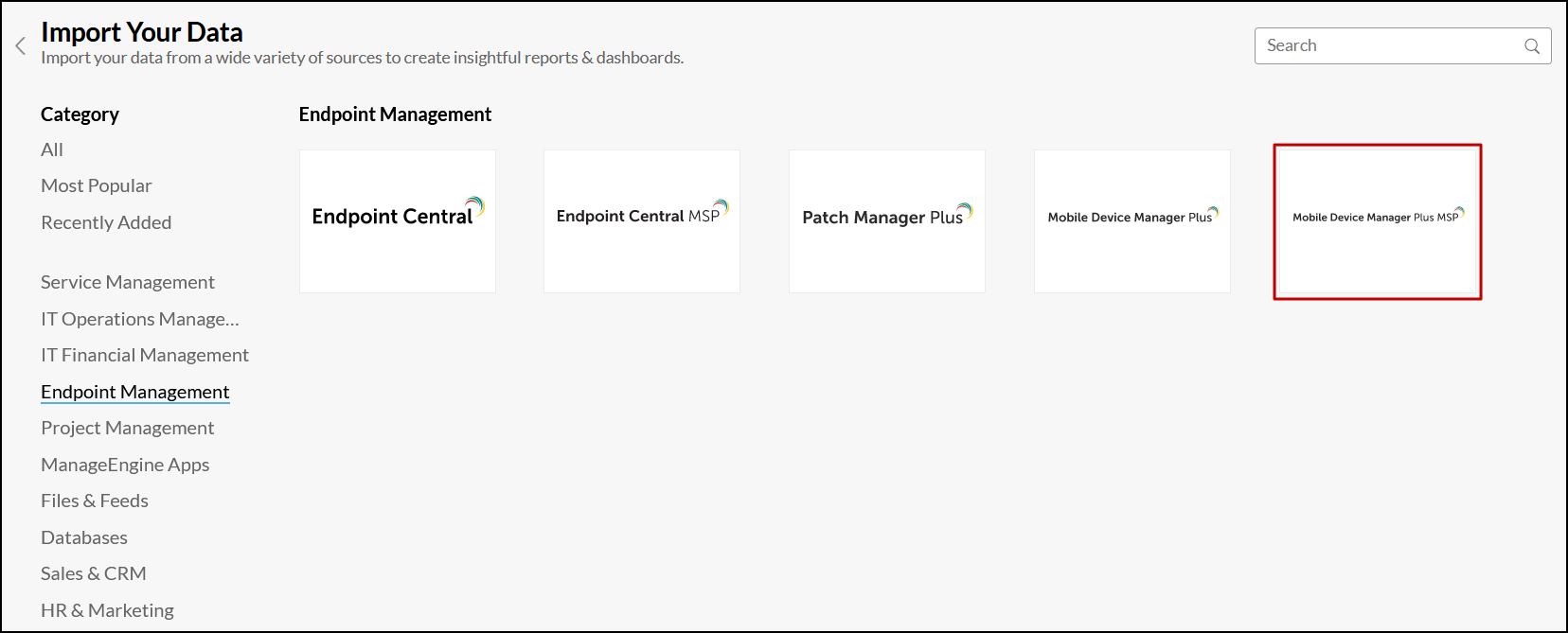Viewport: 1568px width, 633px height.
Task: Select the Endpoint Central MSP tile
Action: [x=642, y=221]
